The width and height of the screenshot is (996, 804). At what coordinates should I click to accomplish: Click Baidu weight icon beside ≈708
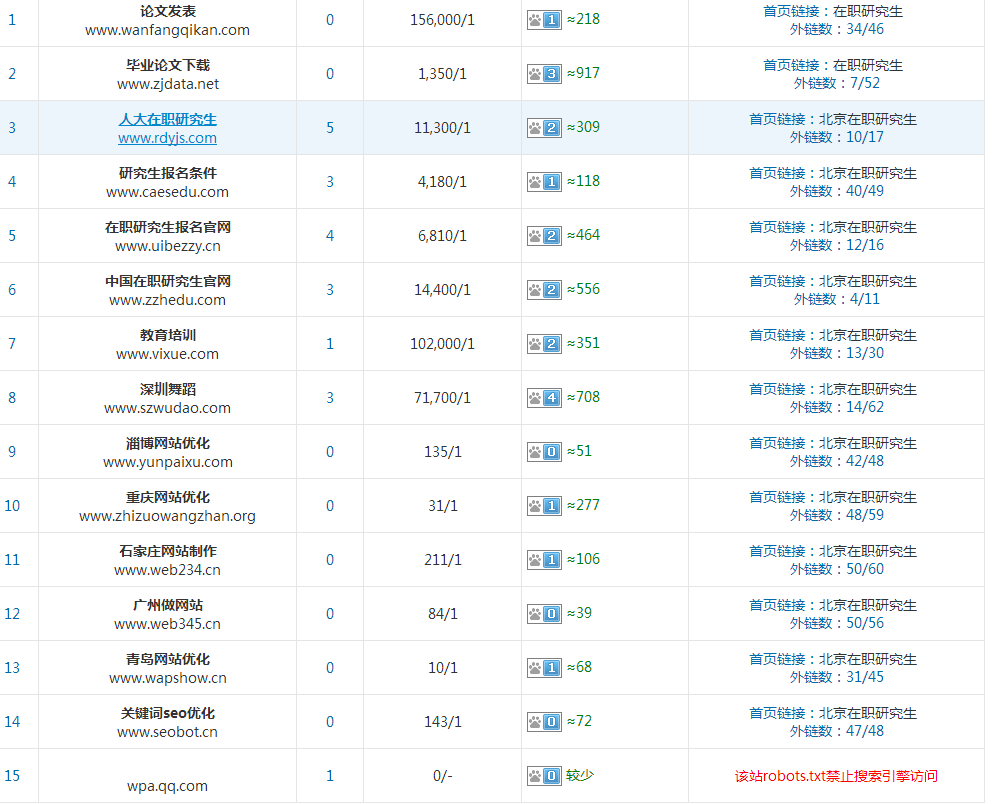click(x=544, y=398)
